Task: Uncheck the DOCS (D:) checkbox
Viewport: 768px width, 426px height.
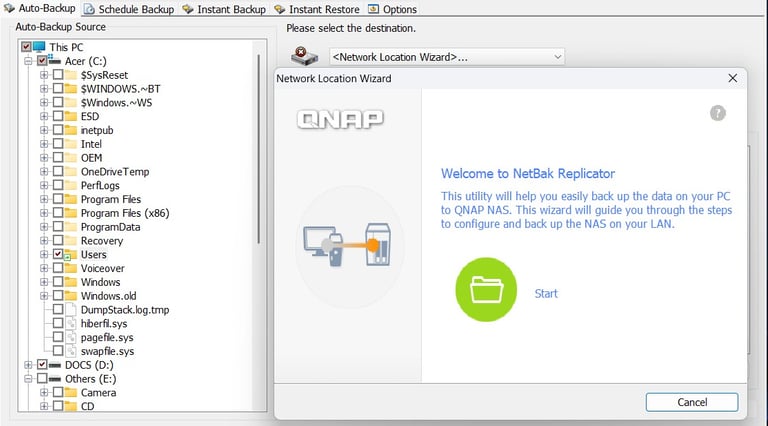Action: coord(42,365)
